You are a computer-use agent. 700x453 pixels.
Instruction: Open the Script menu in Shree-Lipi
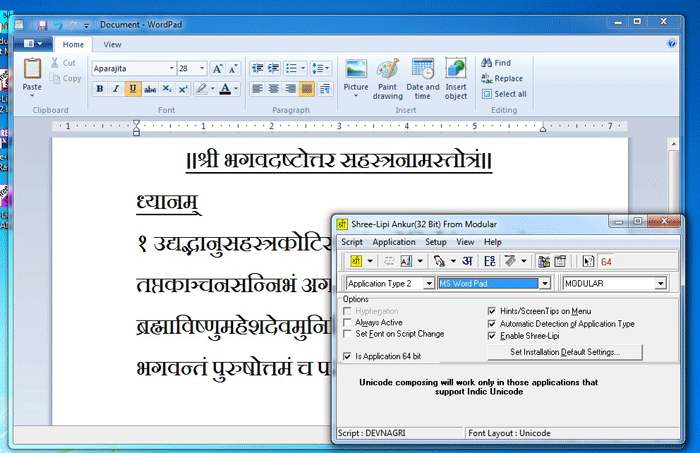click(x=352, y=242)
